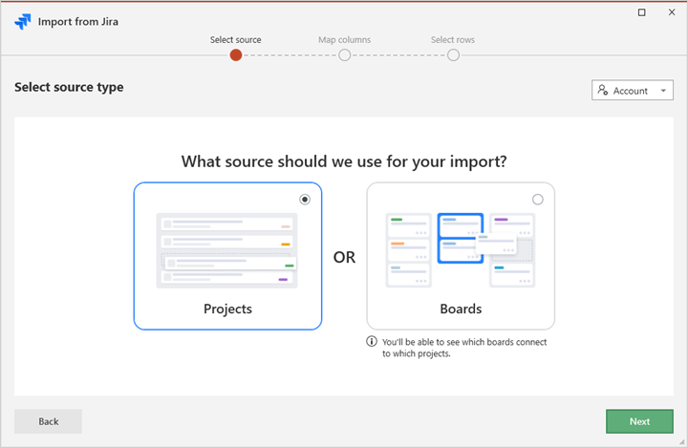This screenshot has width=688, height=448.
Task: Maximize the Import from Jira window
Action: tap(641, 12)
